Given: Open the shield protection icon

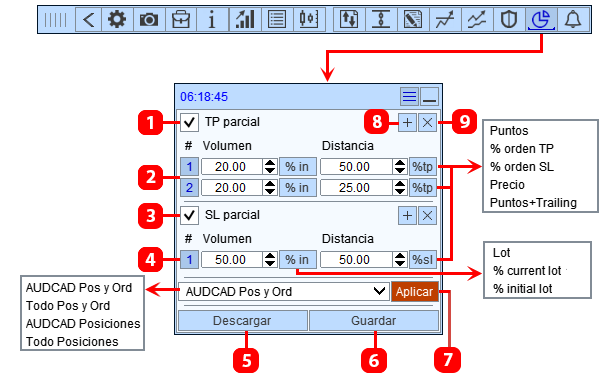Looking at the screenshot, I should 509,19.
